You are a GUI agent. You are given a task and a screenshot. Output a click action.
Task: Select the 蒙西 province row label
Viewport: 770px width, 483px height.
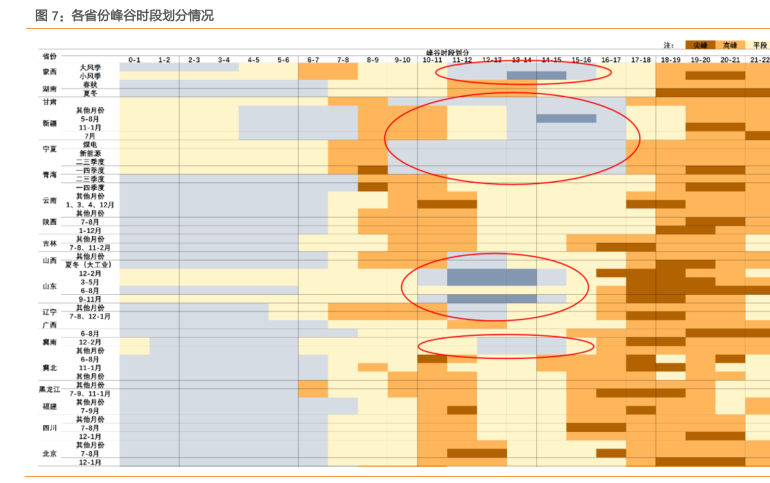(50, 71)
